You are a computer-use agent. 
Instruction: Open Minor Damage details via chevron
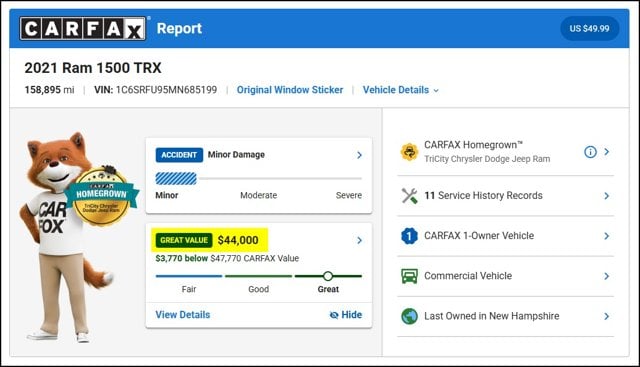pos(359,155)
